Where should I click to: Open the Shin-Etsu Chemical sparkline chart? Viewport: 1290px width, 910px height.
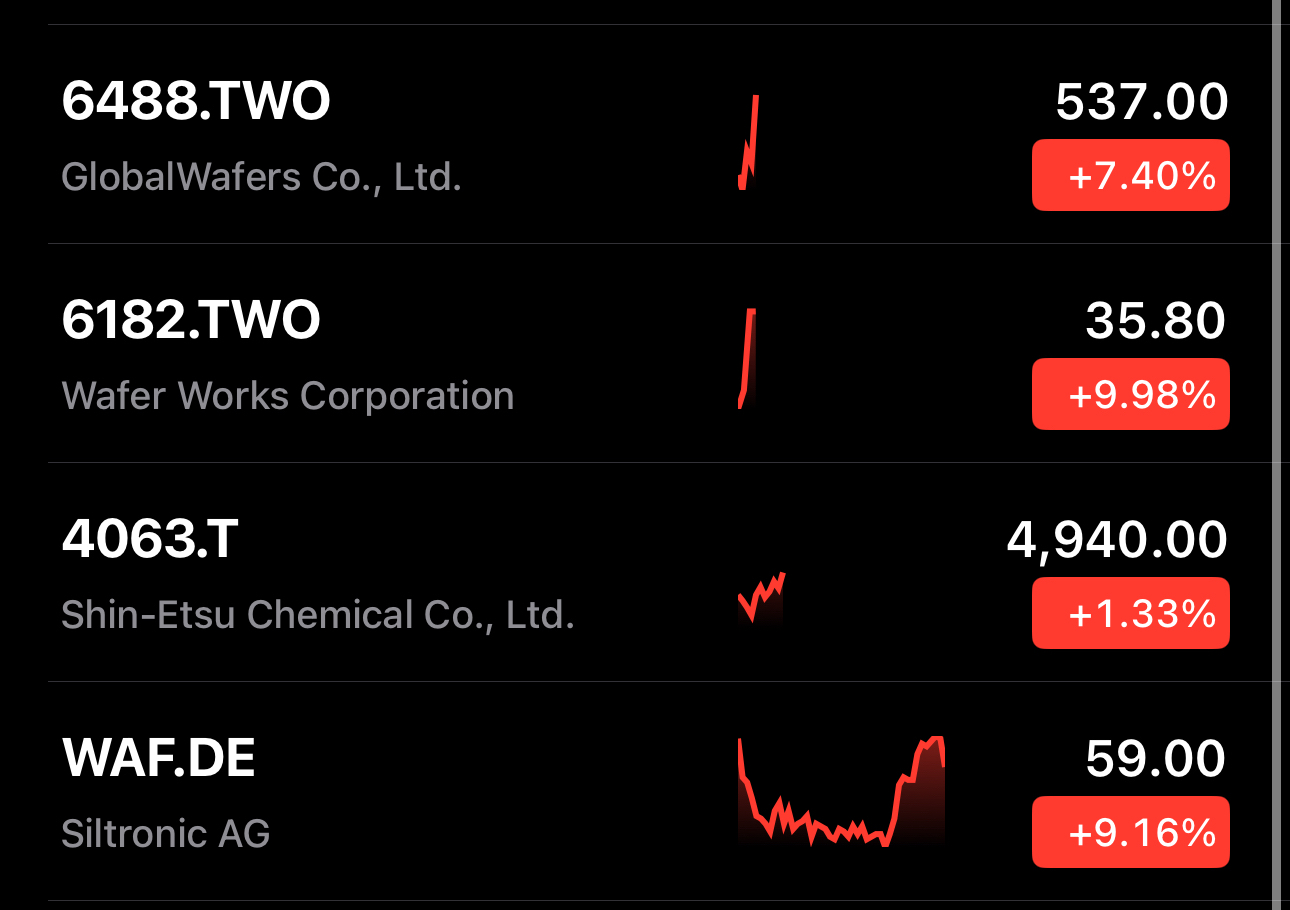[761, 596]
